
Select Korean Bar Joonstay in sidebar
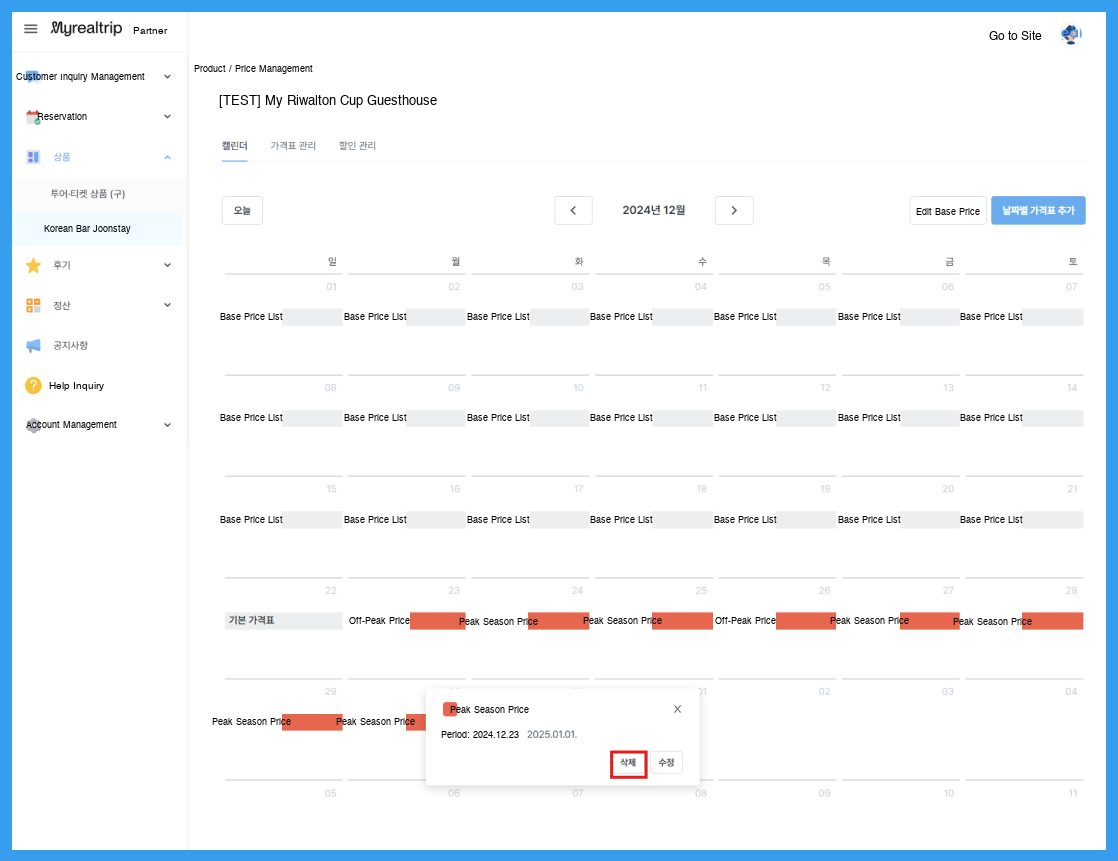[87, 229]
